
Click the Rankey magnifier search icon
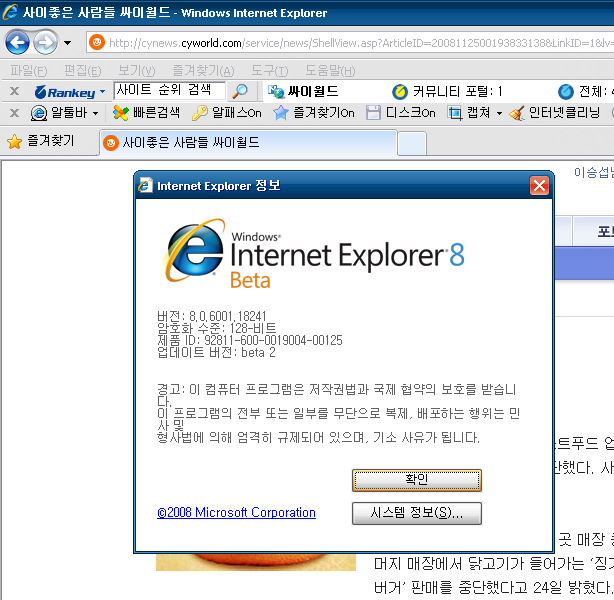(x=240, y=91)
